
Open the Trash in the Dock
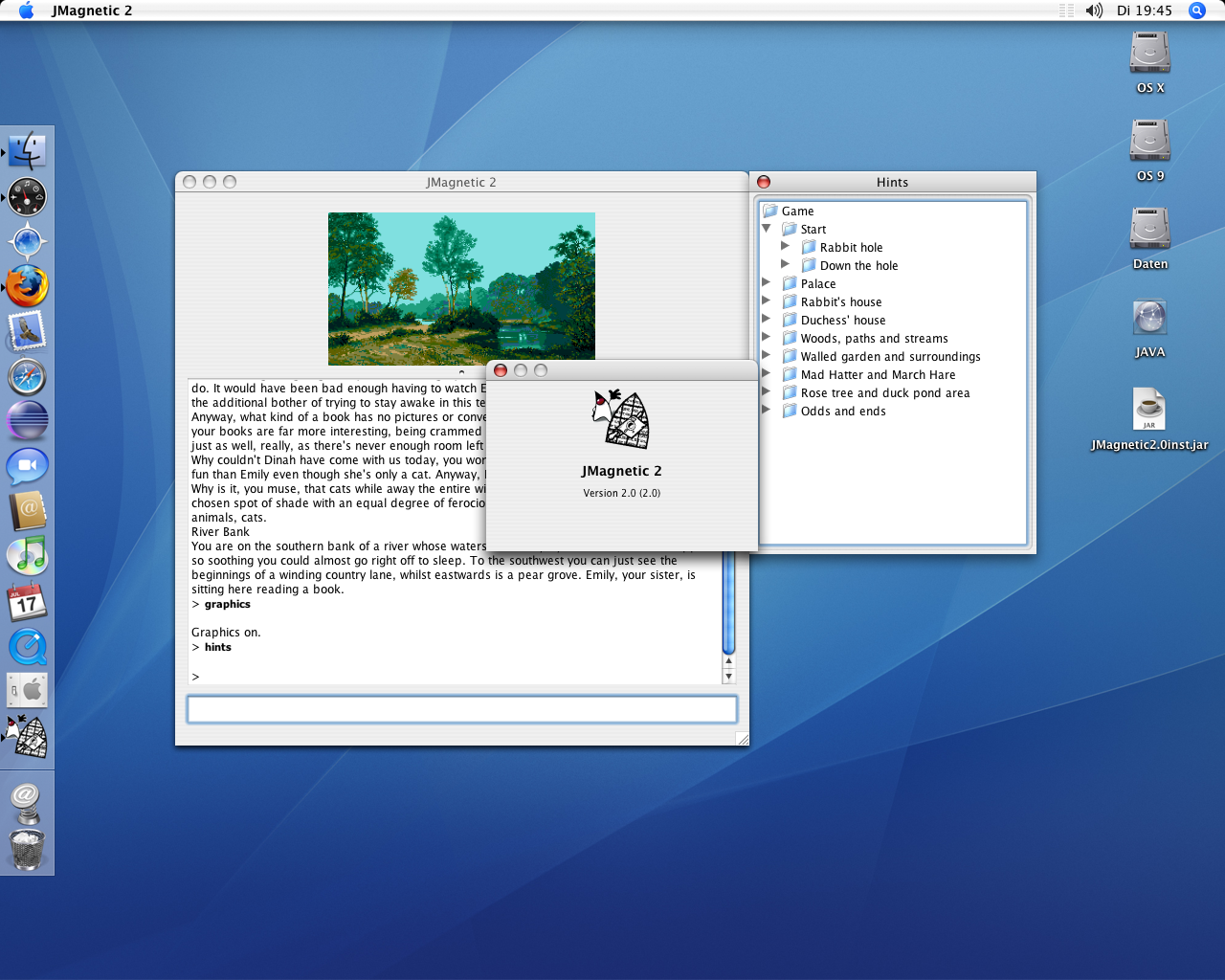pos(27,849)
